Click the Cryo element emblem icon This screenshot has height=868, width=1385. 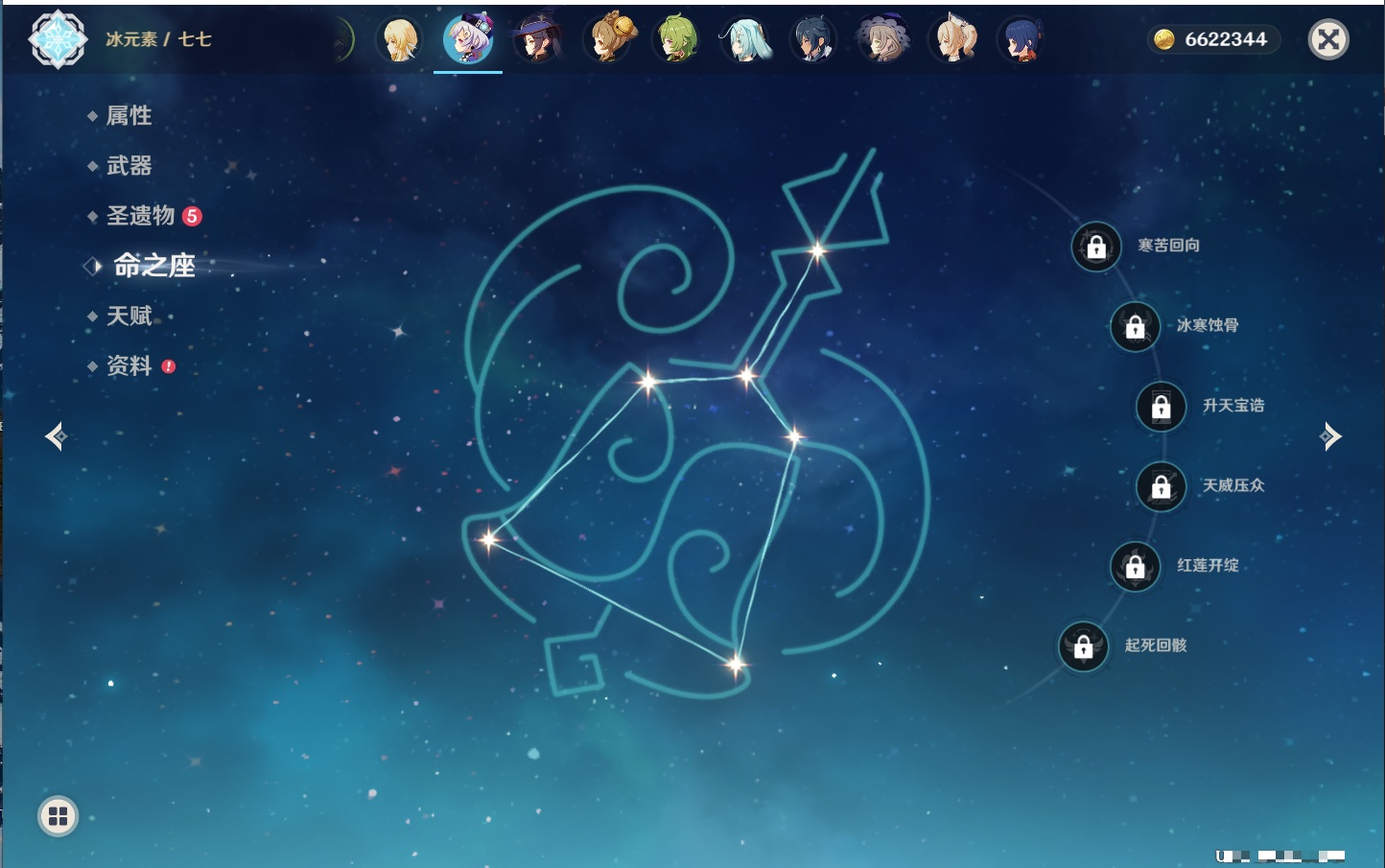pos(58,39)
